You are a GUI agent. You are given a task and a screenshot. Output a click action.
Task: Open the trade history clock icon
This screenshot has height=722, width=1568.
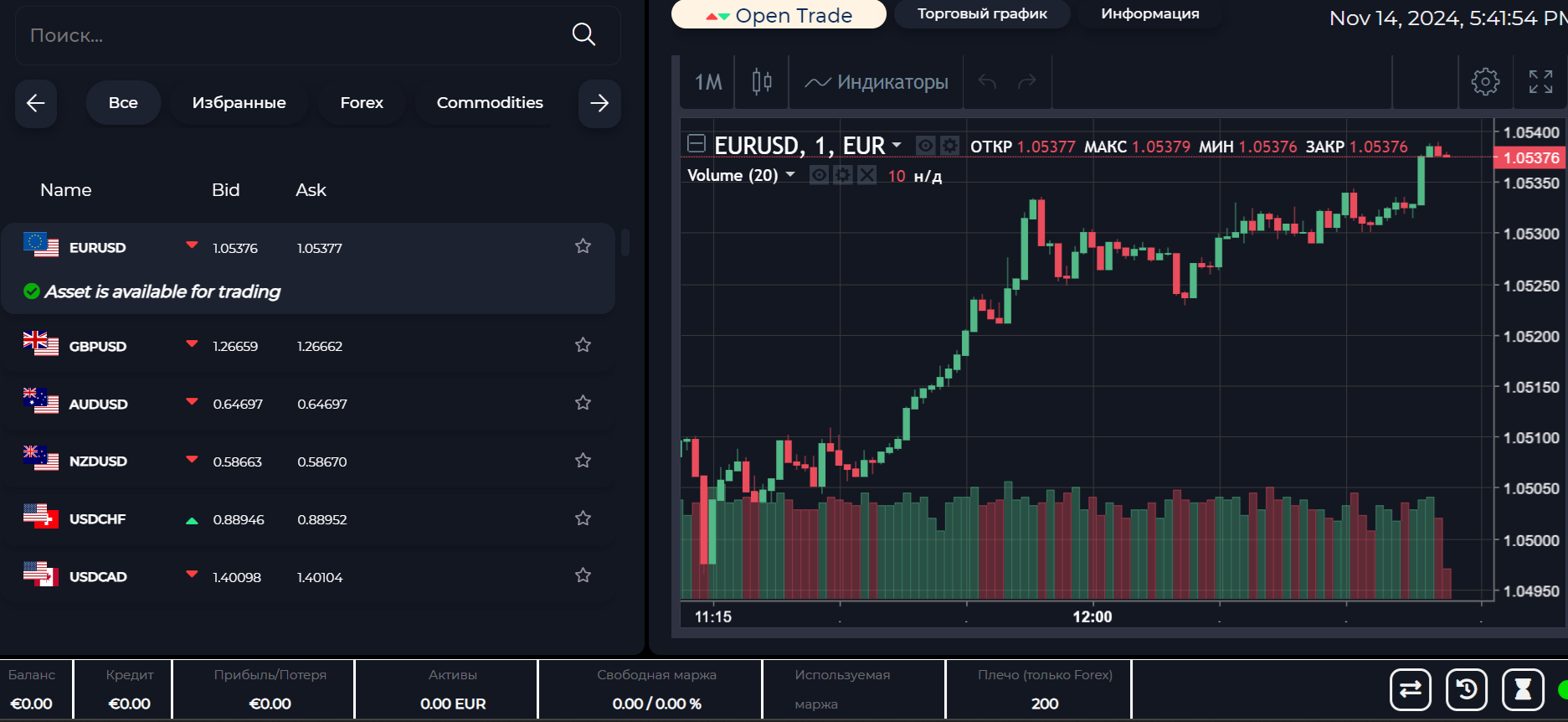[x=1467, y=689]
